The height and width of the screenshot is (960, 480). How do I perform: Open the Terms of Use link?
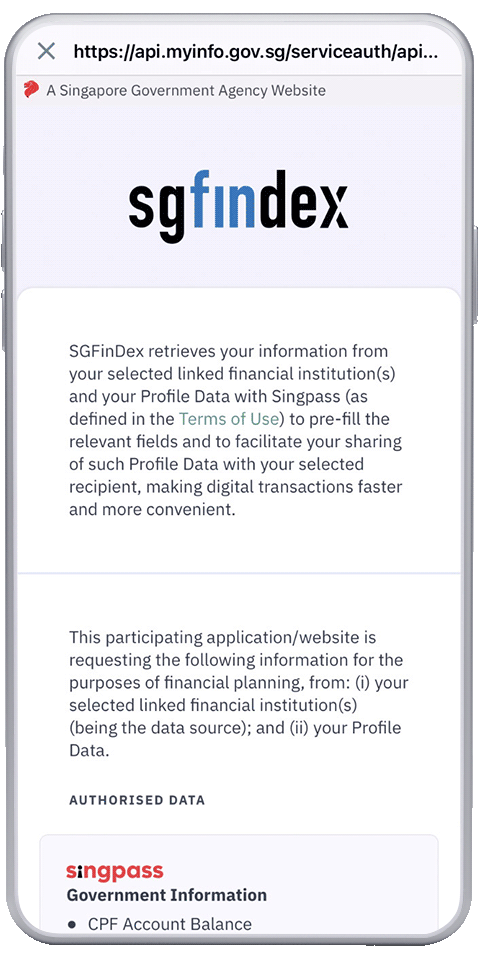[x=228, y=419]
